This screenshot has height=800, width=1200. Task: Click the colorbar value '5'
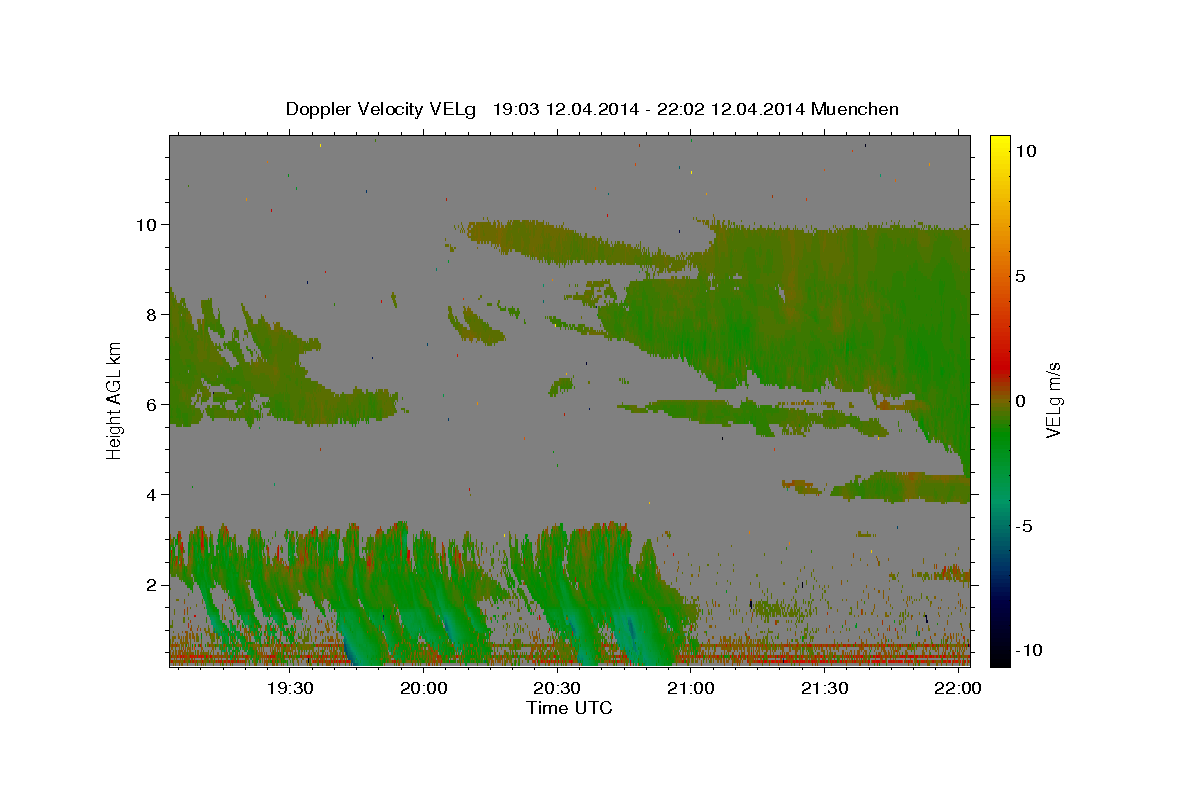1020,276
